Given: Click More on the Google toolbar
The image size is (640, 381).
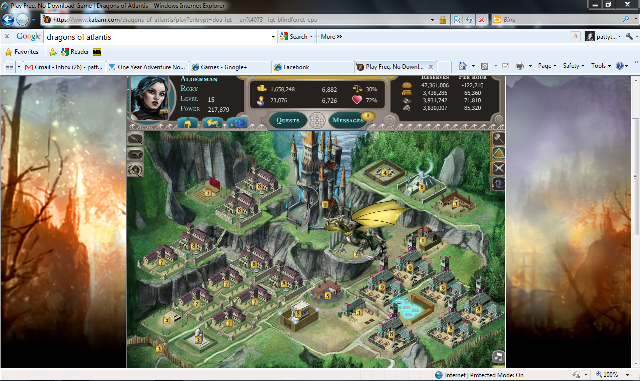Looking at the screenshot, I should (331, 37).
